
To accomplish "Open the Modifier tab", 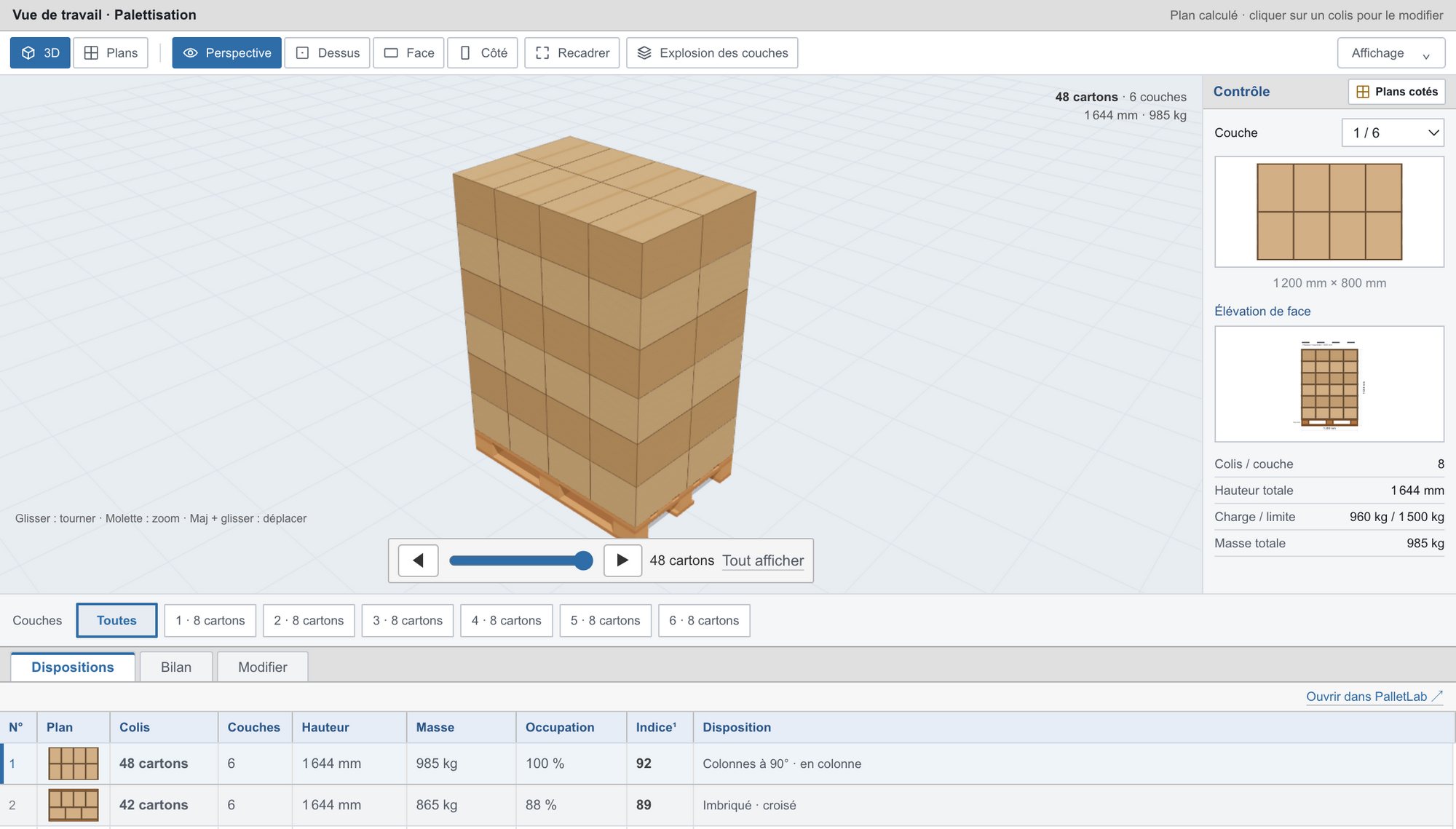I will (263, 667).
